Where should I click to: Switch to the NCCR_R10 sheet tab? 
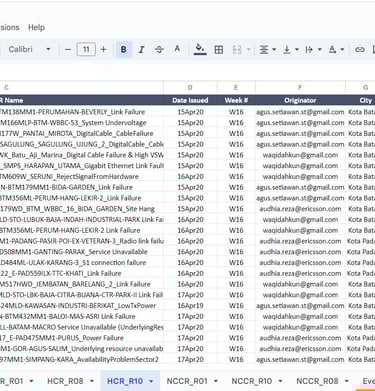pos(252,381)
